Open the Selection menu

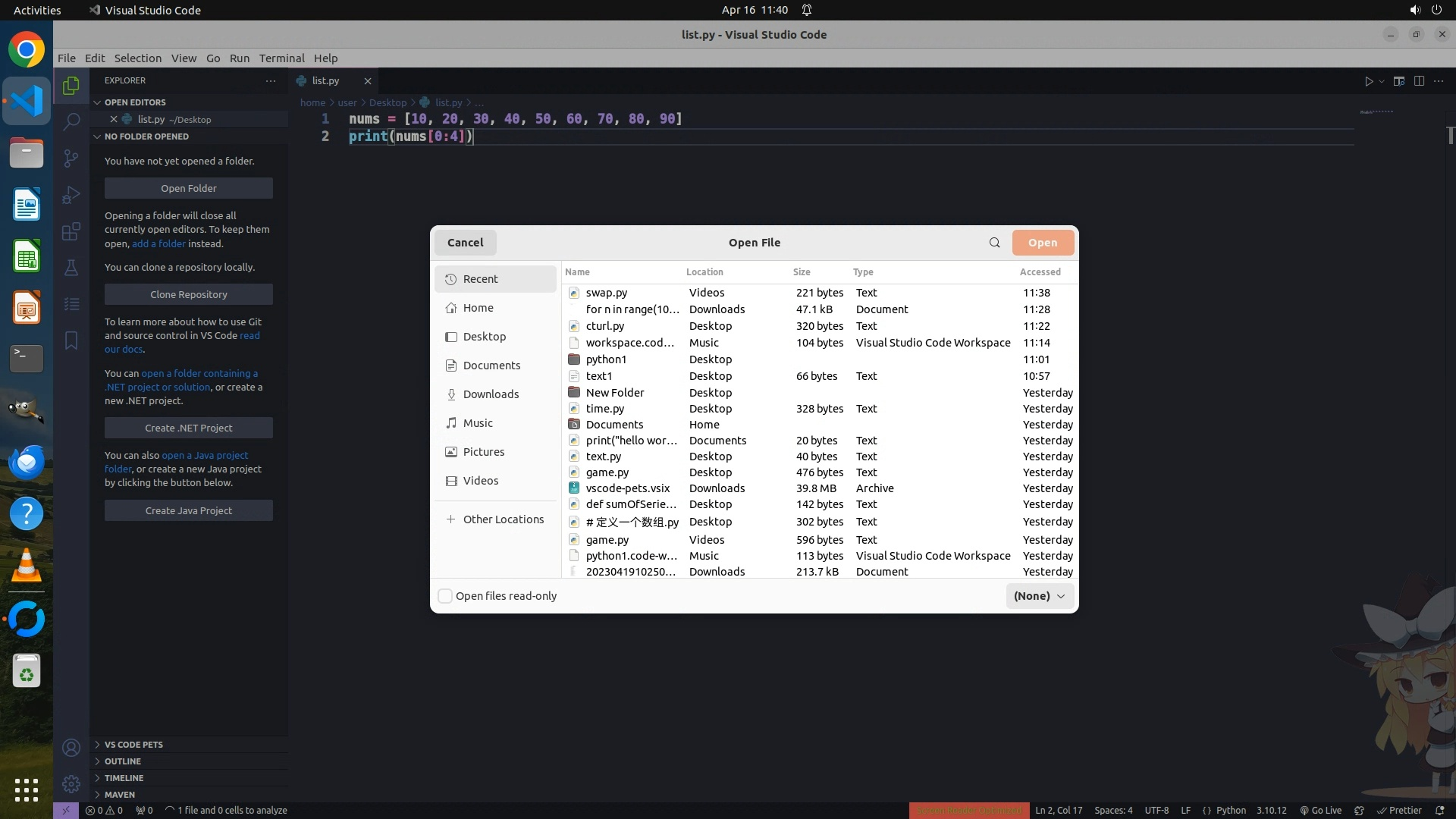[x=137, y=58]
